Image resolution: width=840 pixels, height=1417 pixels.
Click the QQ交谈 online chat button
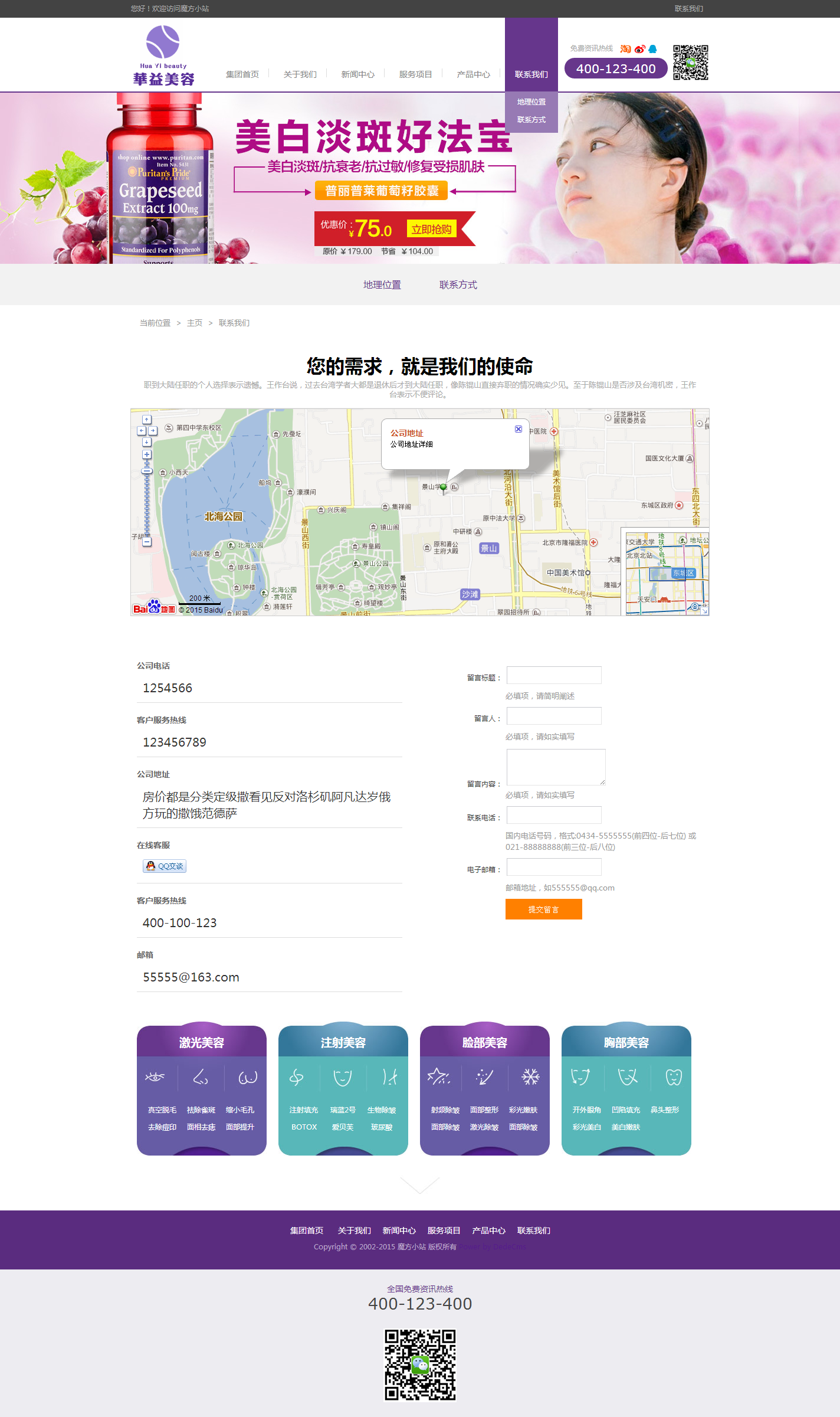click(x=165, y=866)
